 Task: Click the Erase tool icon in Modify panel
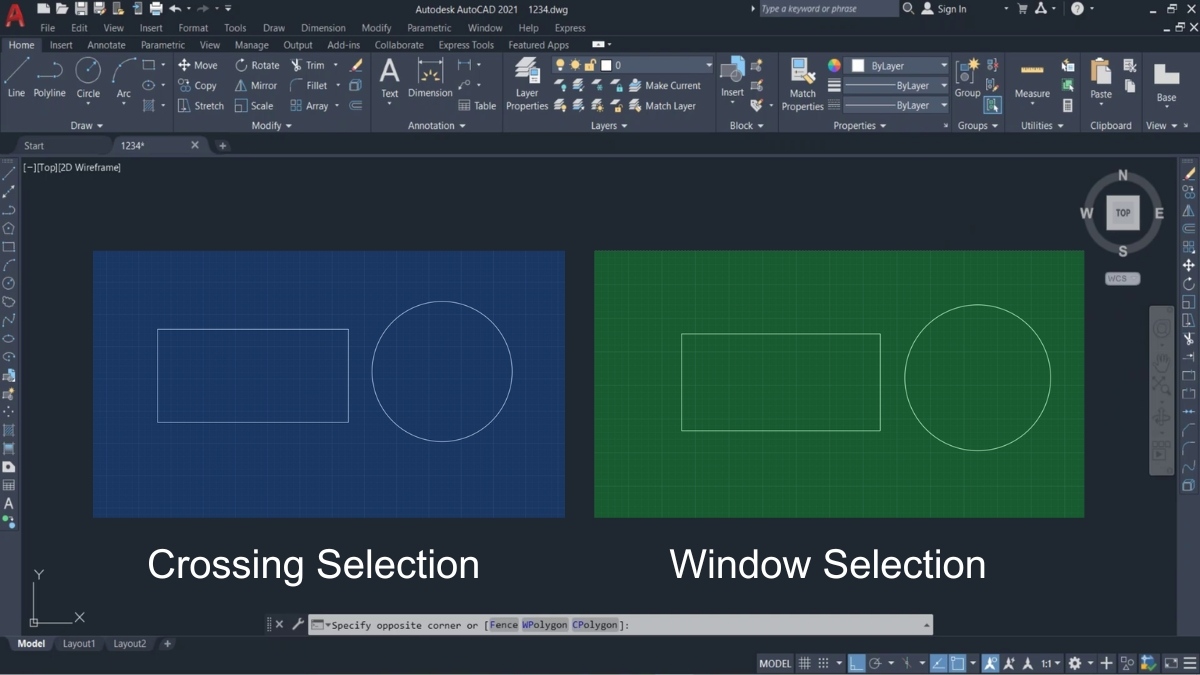tap(356, 65)
